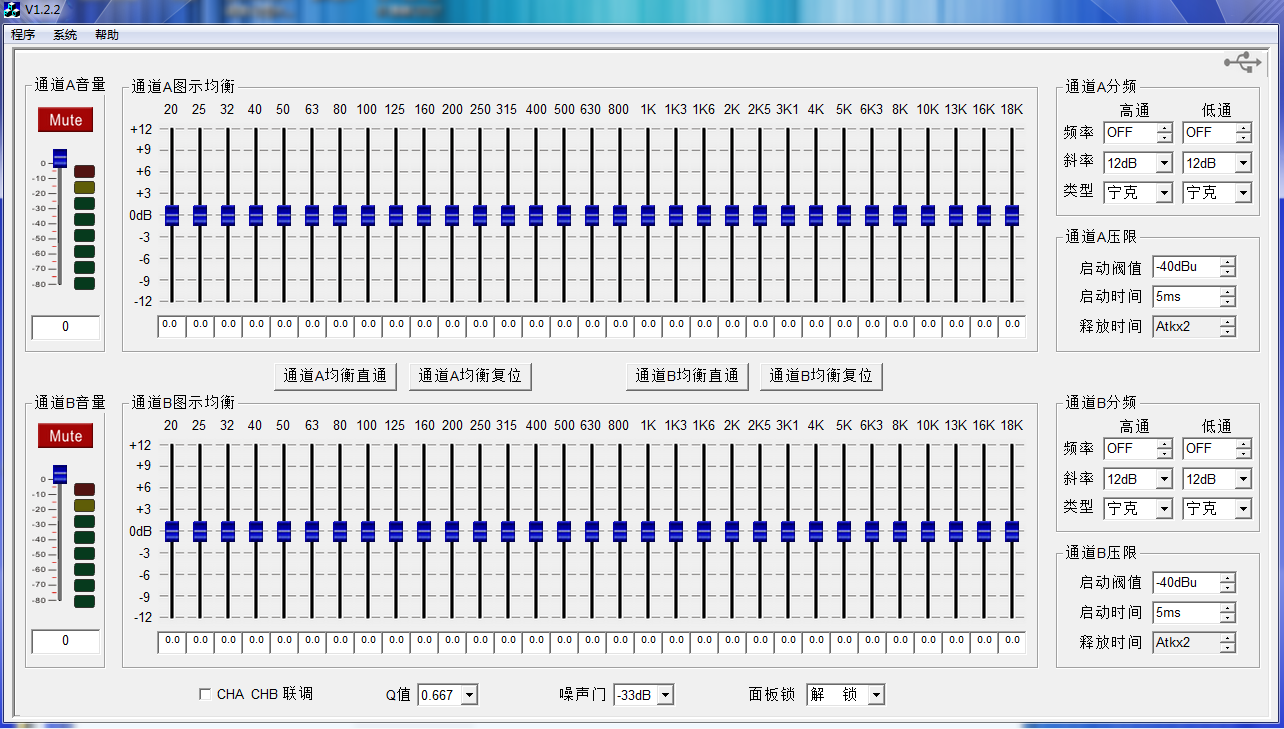Click the app icon in title bar
This screenshot has width=1284, height=729.
click(11, 9)
